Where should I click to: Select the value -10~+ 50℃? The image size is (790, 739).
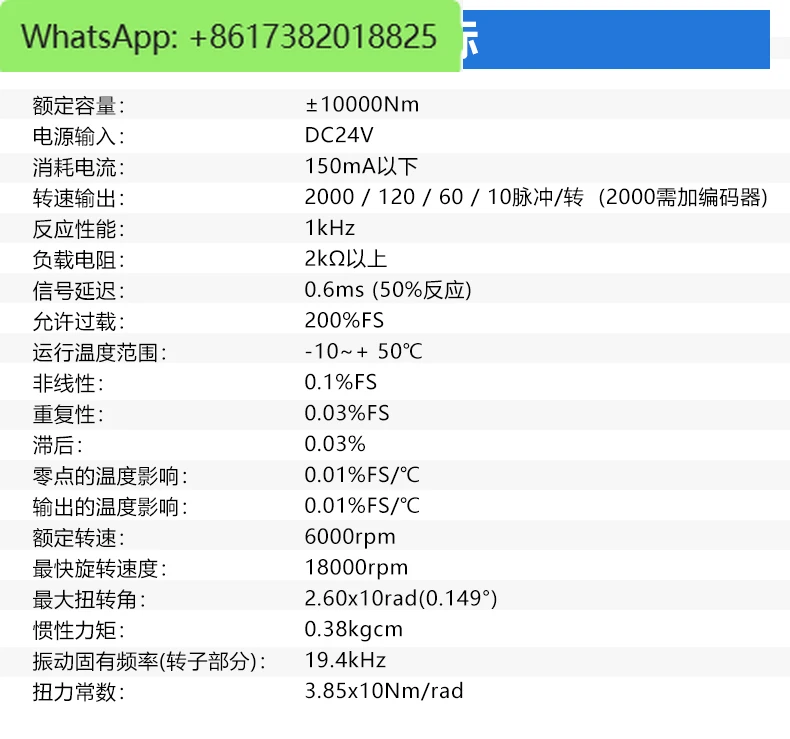[363, 351]
